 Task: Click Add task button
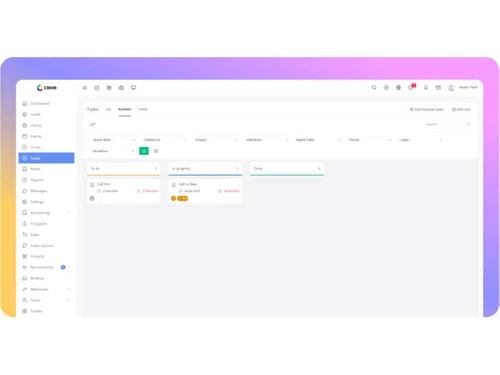click(x=461, y=109)
